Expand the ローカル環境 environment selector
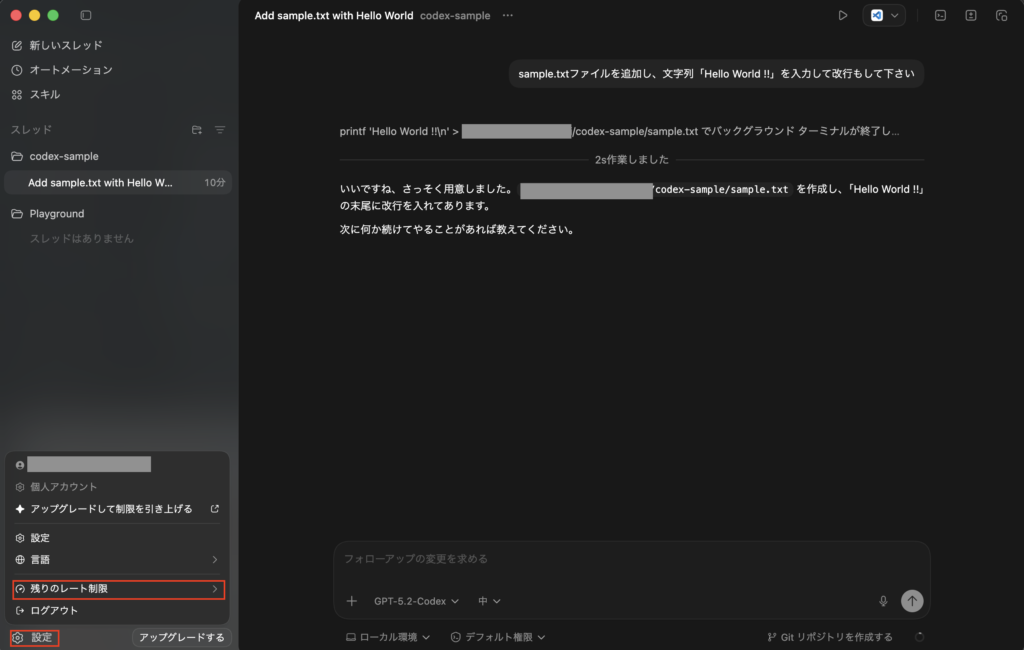The width and height of the screenshot is (1024, 650). [387, 637]
